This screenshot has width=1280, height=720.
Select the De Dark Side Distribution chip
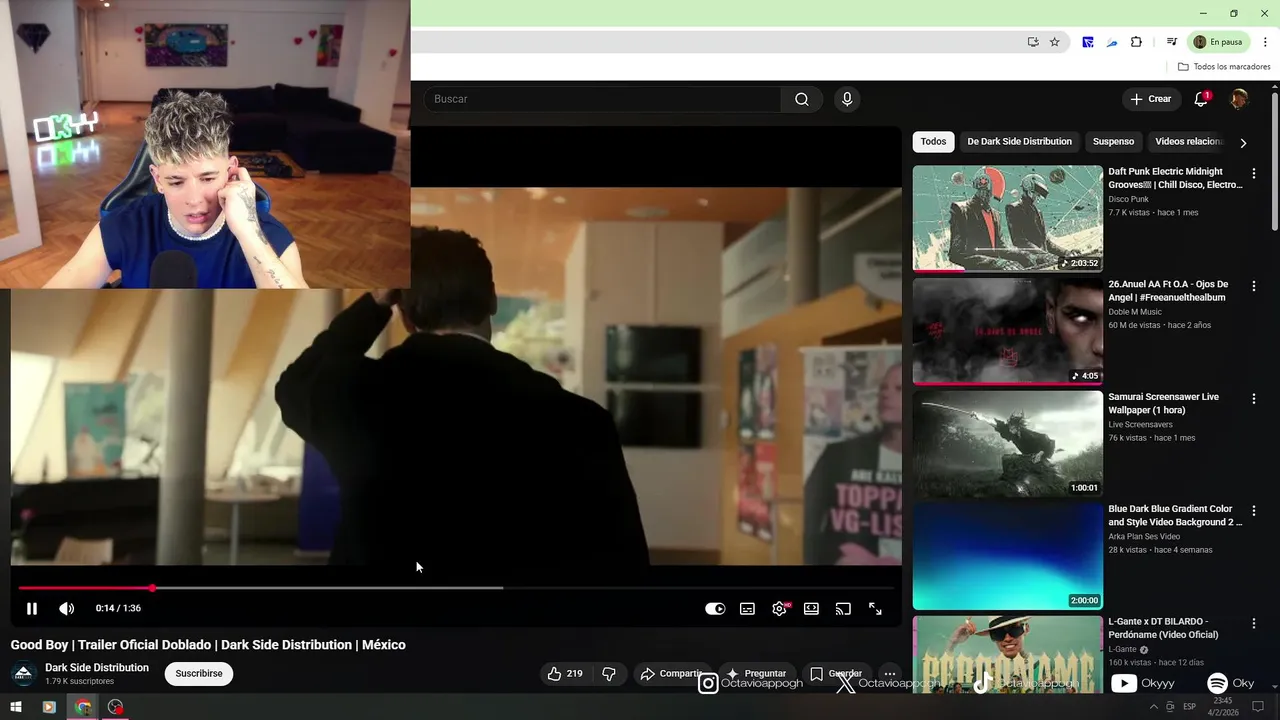coord(1019,142)
